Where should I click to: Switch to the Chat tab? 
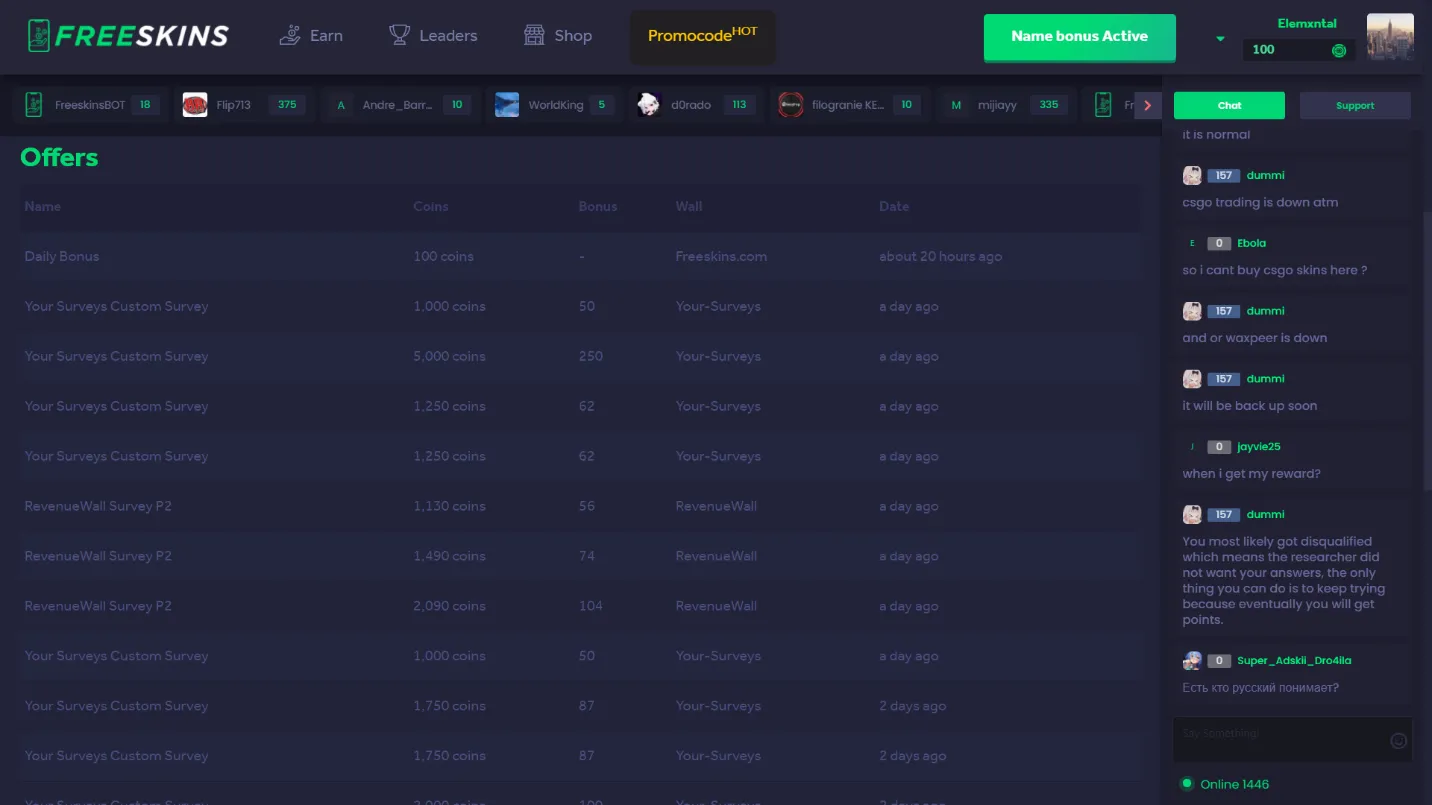click(1229, 105)
